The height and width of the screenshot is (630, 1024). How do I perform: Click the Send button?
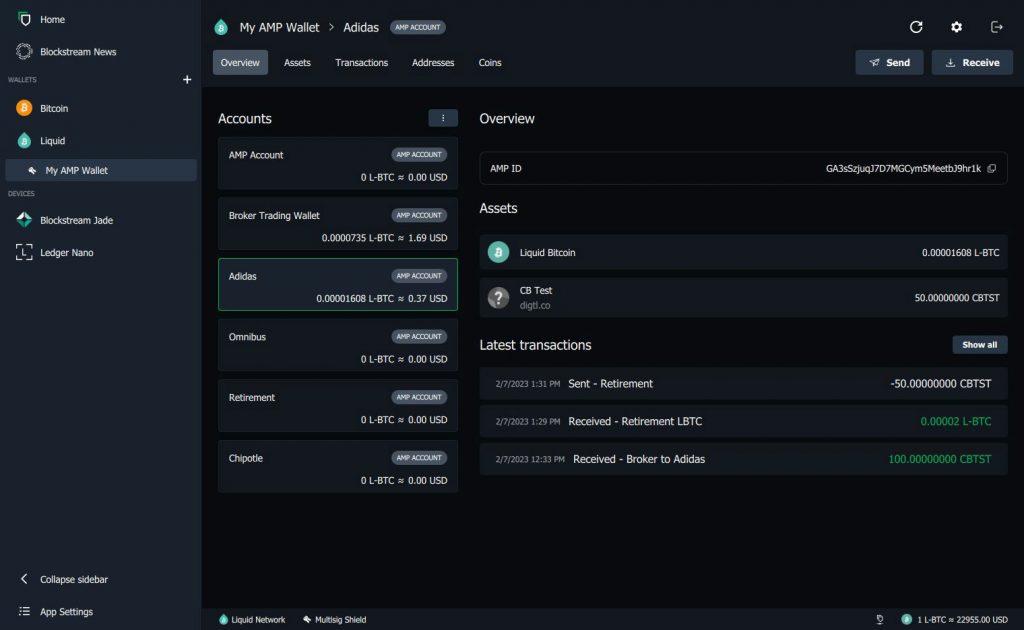point(889,63)
